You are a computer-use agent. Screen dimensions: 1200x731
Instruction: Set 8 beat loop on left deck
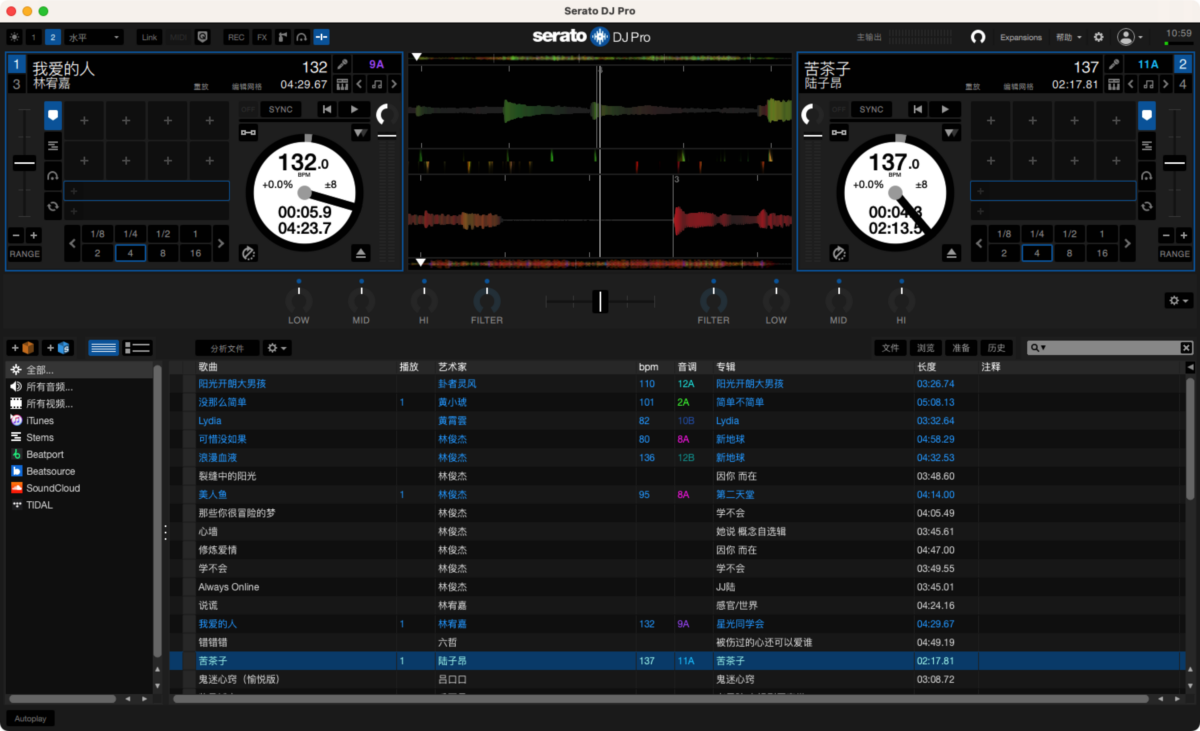coord(163,253)
